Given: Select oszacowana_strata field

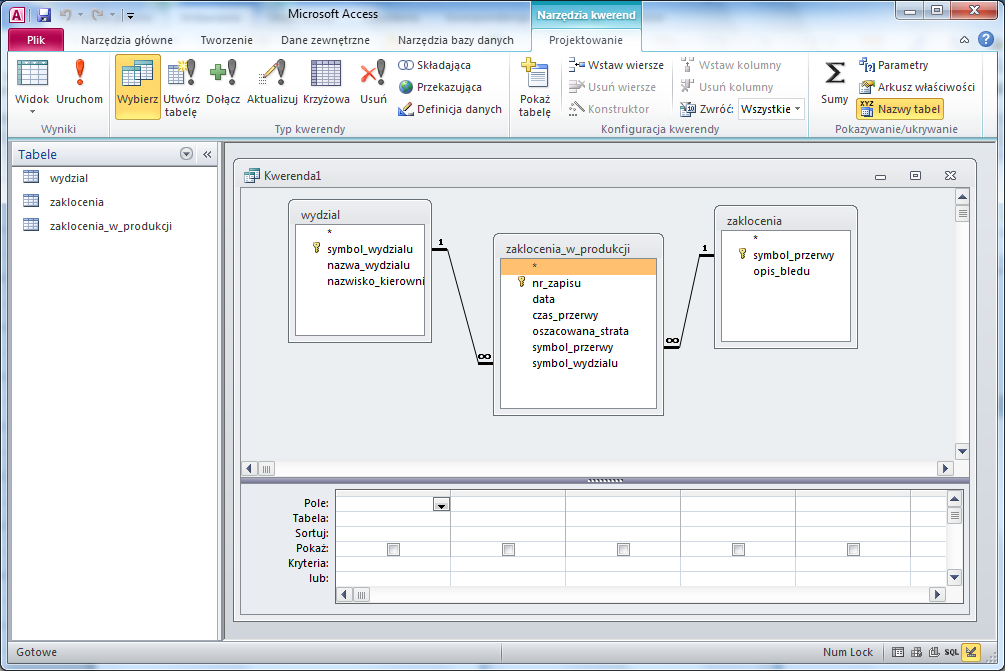Looking at the screenshot, I should click(580, 331).
